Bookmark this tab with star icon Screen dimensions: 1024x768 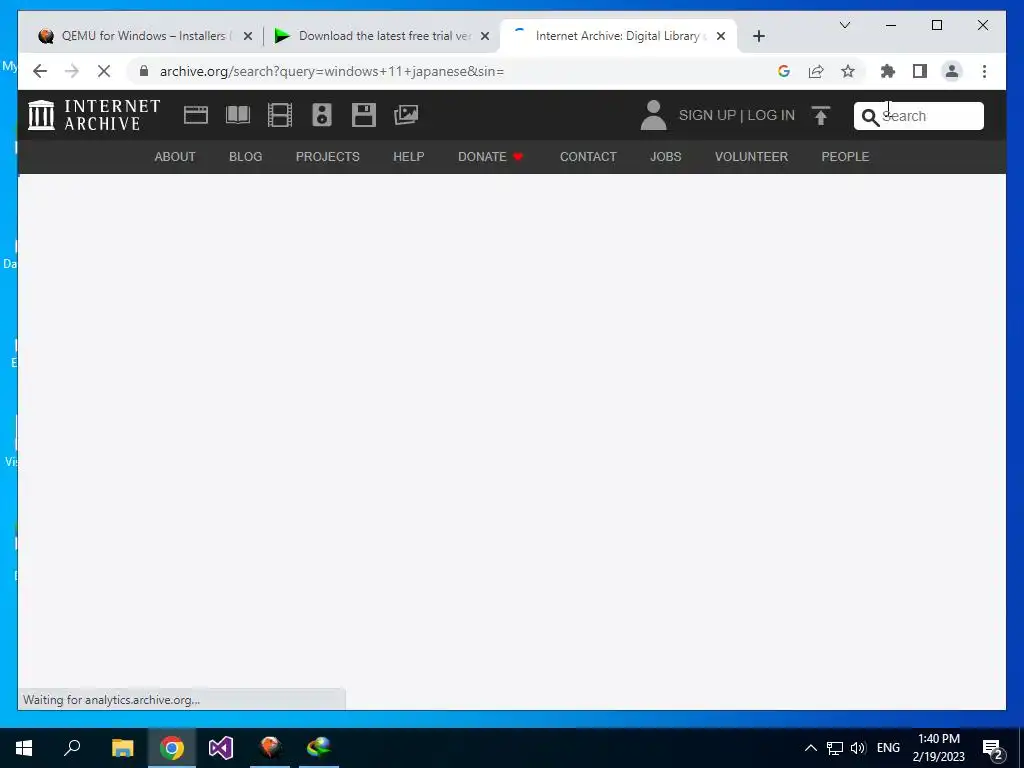point(848,71)
